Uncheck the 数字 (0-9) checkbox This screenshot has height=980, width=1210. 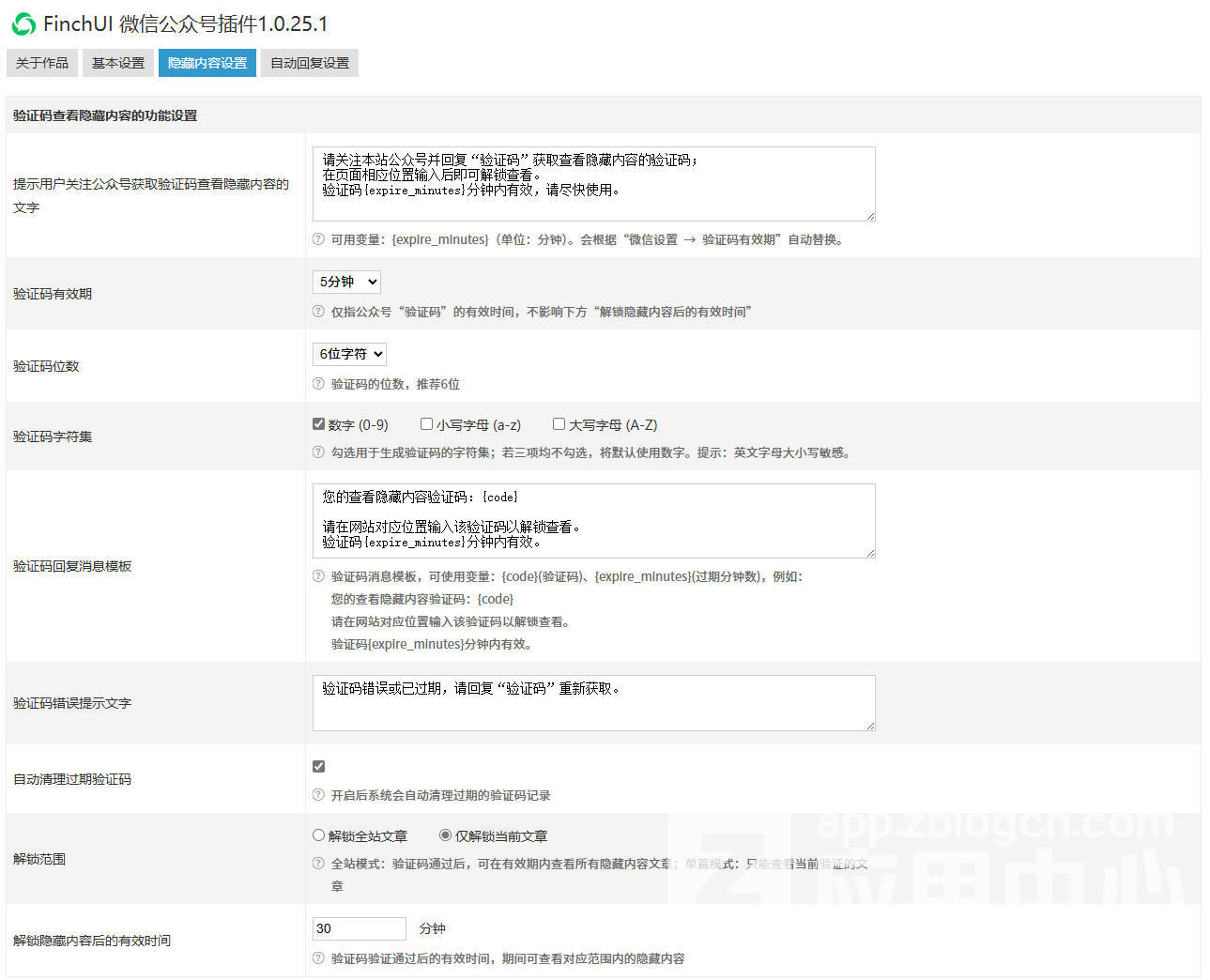(319, 424)
